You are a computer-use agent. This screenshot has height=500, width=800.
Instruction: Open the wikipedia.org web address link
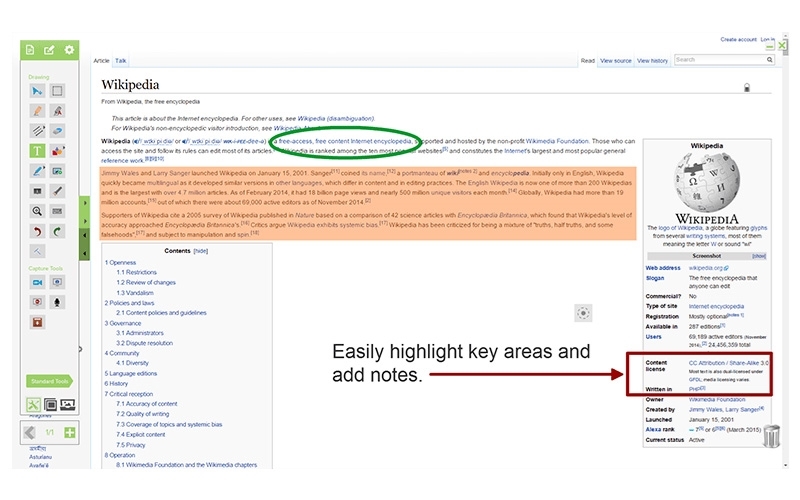tap(708, 268)
